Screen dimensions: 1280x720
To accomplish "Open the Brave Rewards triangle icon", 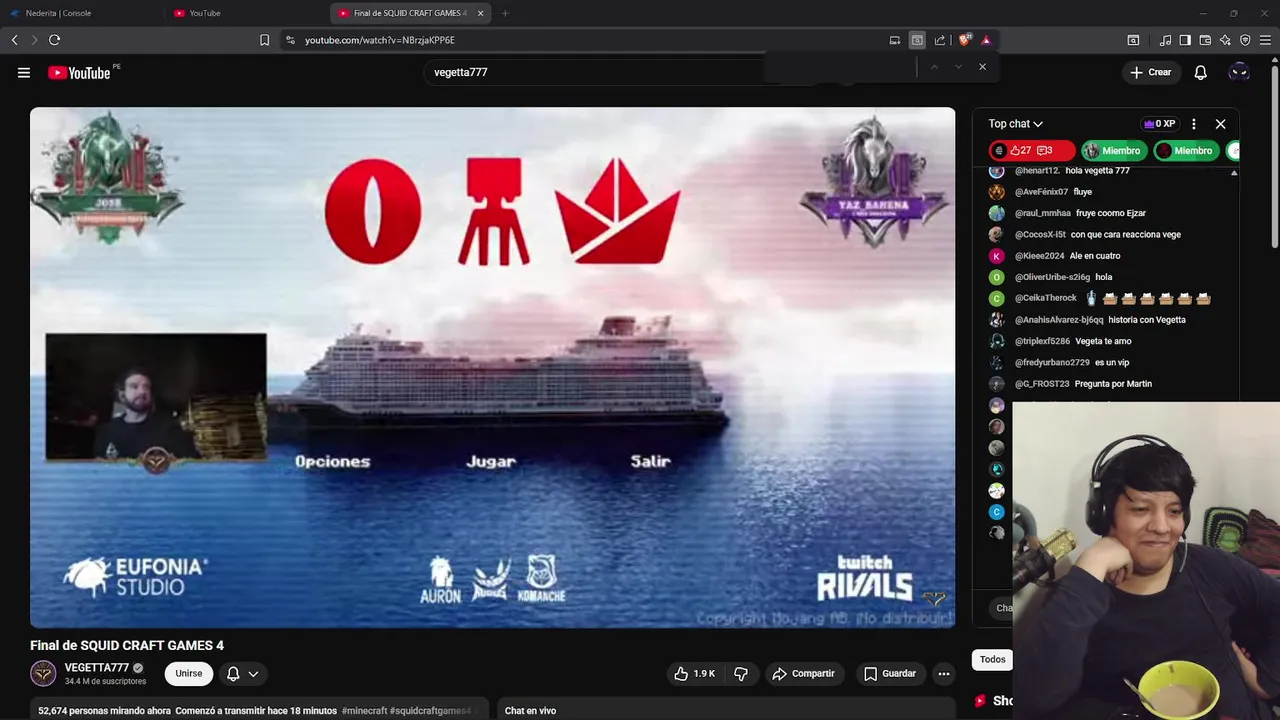I will tap(986, 40).
